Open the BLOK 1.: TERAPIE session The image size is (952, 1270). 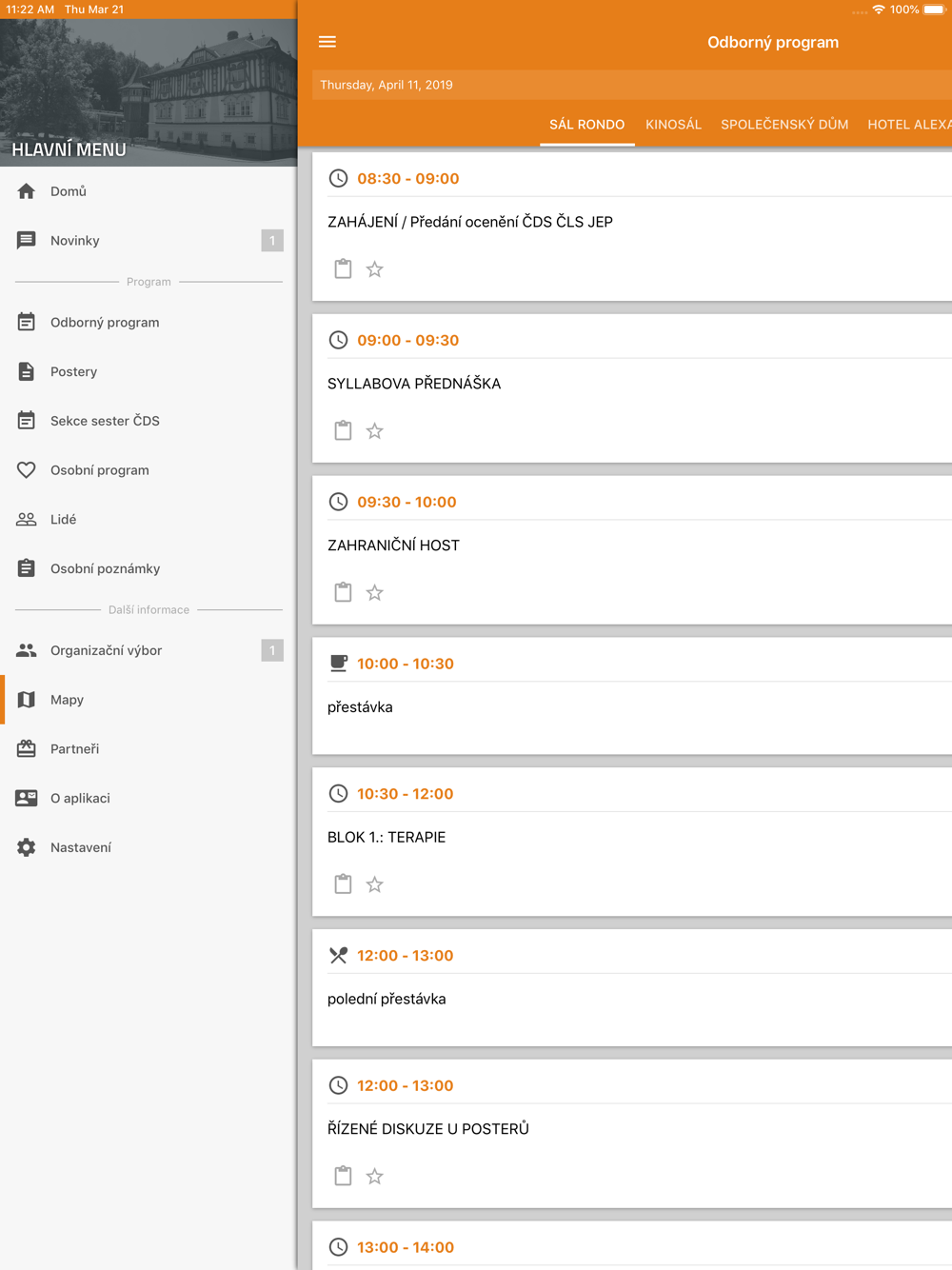pos(387,837)
